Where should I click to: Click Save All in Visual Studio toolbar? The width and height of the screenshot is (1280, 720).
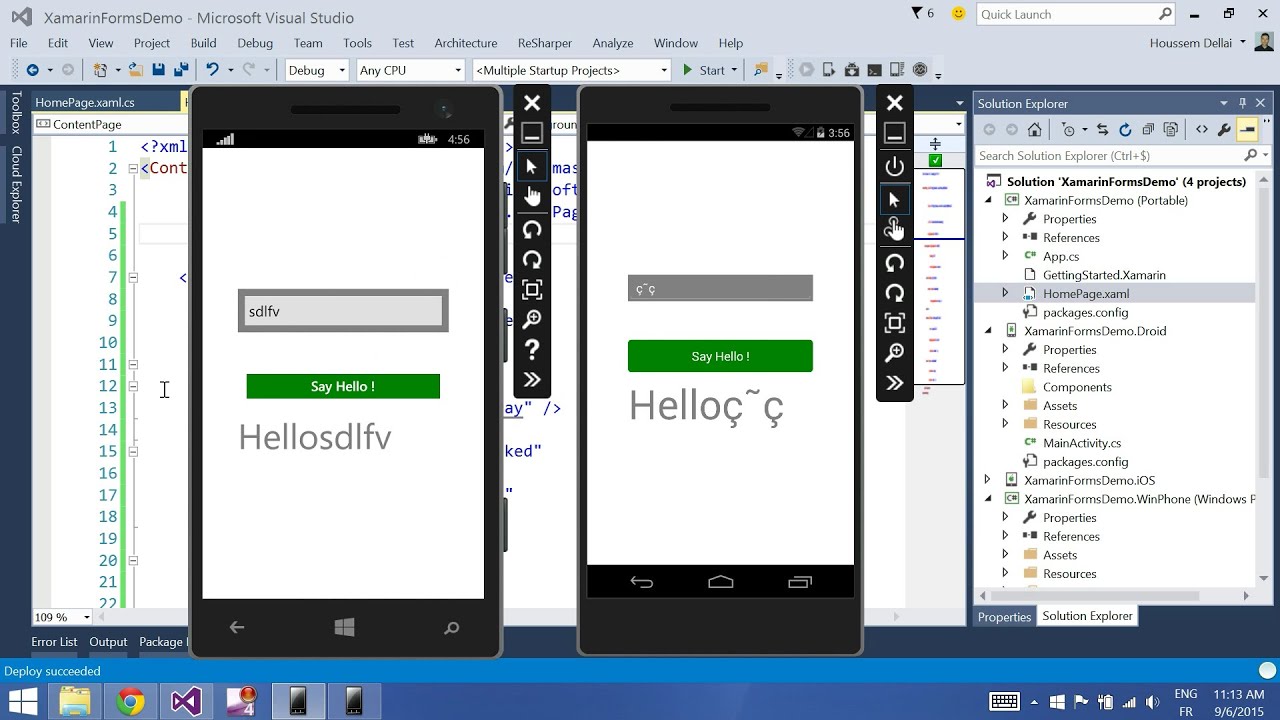[181, 70]
